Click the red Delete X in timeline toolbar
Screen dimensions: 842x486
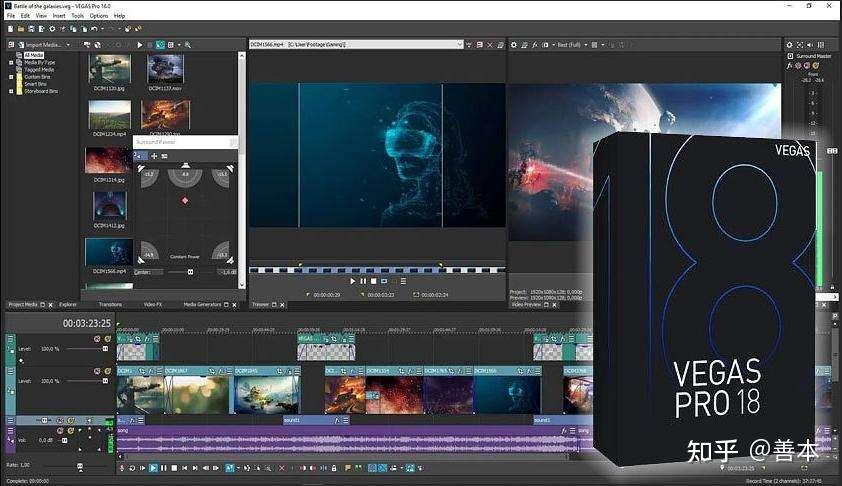[x=281, y=468]
